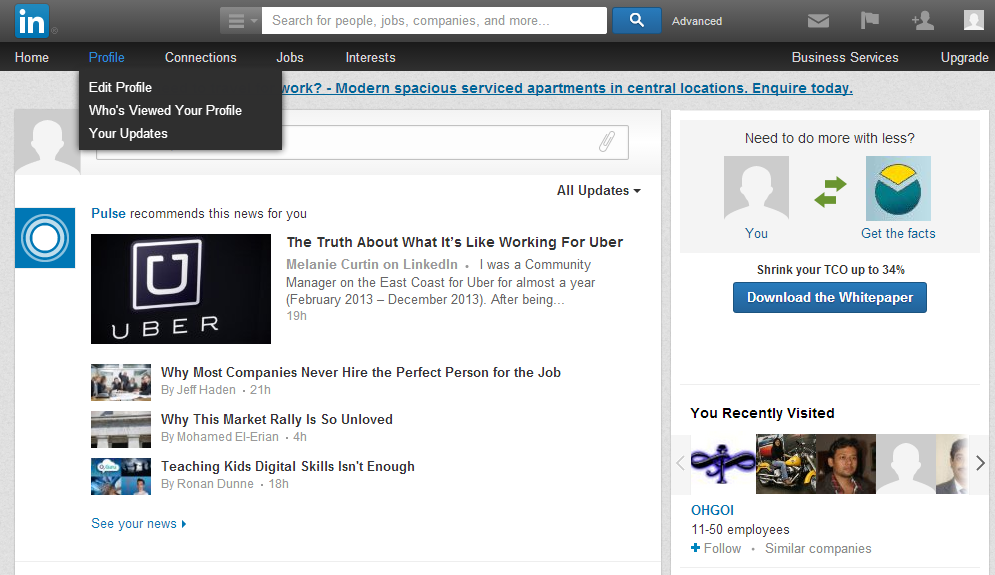The image size is (995, 575).
Task: Click 'By Mohamed El-Erian' byline
Action: 220,437
